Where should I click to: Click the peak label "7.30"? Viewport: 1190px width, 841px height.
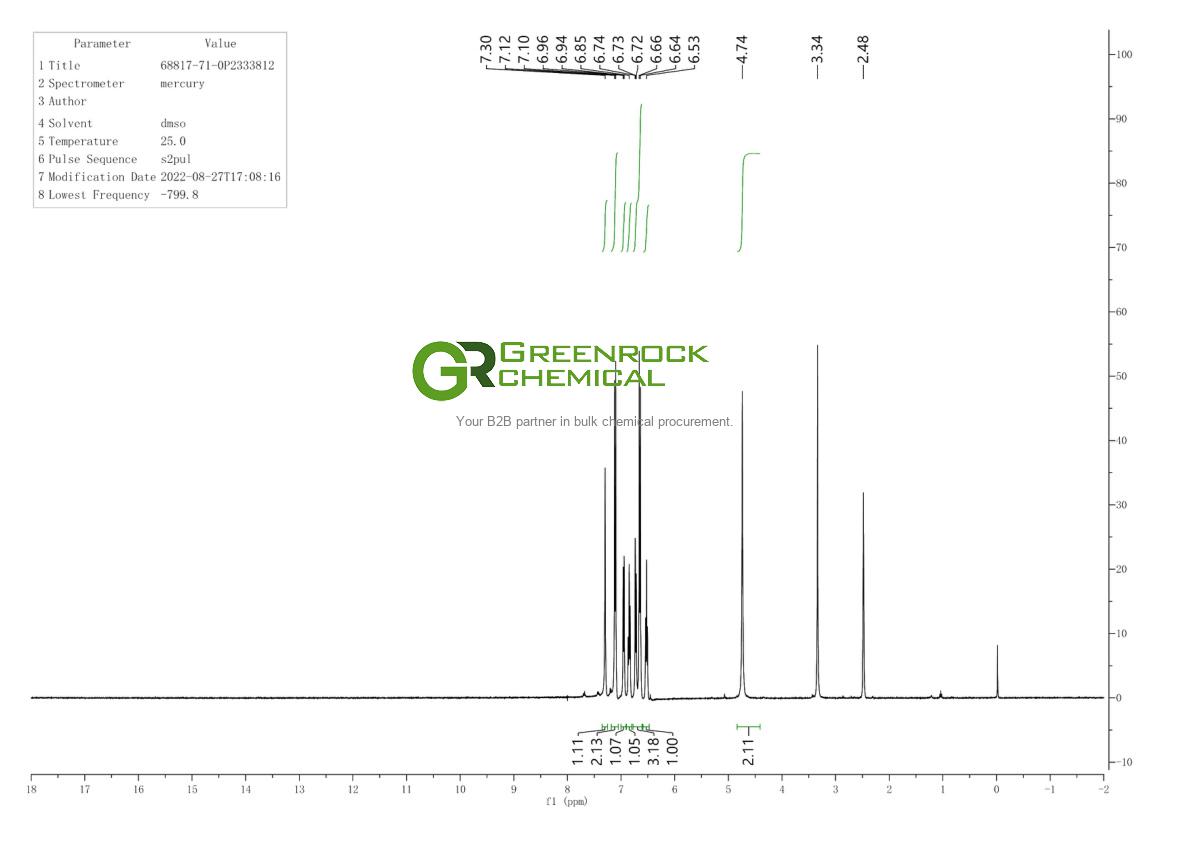click(486, 49)
